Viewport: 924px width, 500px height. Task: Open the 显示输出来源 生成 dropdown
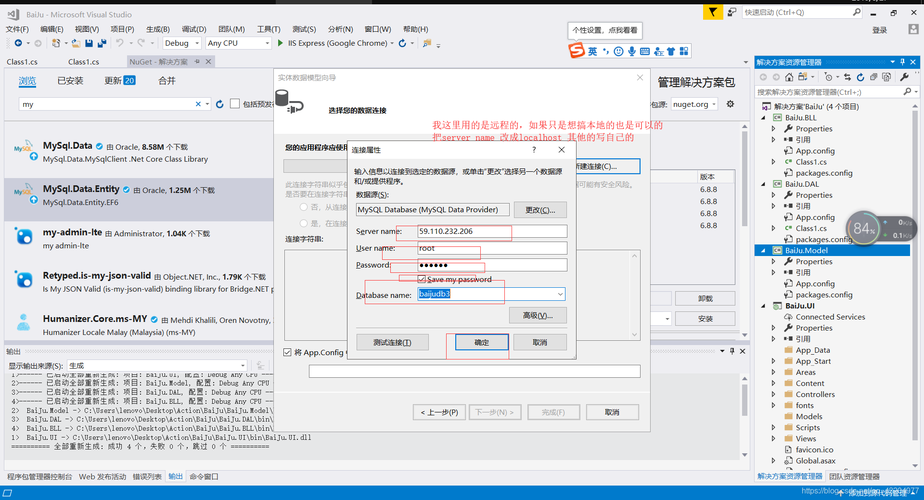157,366
